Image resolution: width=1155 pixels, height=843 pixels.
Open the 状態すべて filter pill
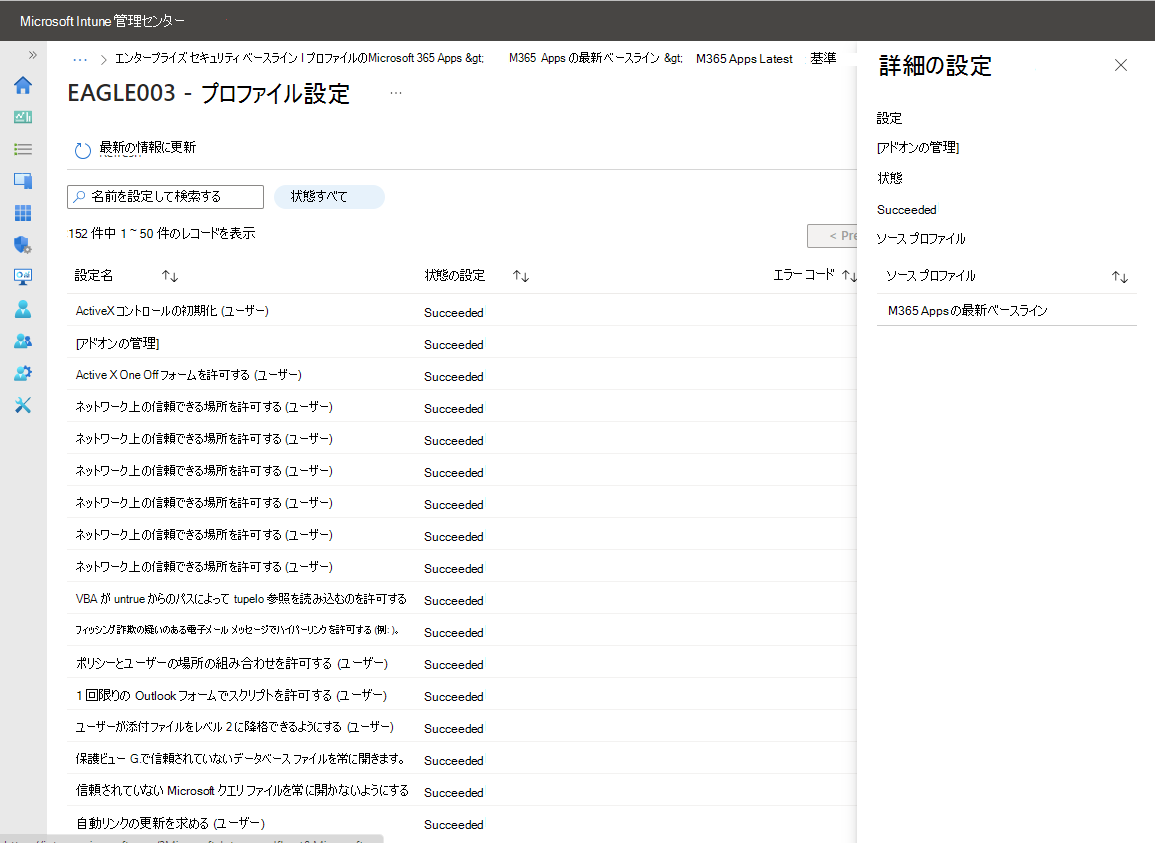(329, 197)
